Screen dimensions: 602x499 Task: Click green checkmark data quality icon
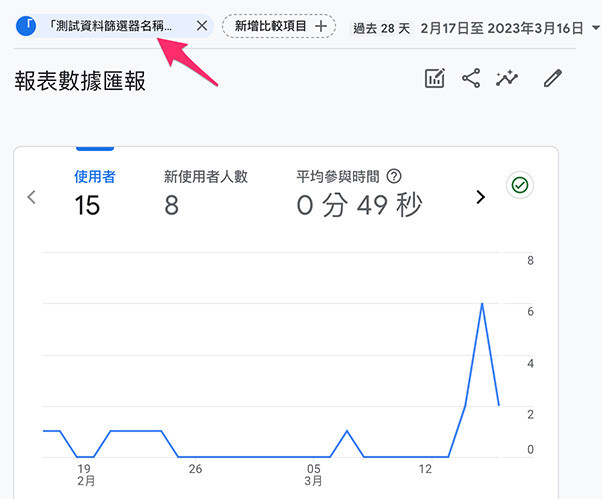click(520, 185)
